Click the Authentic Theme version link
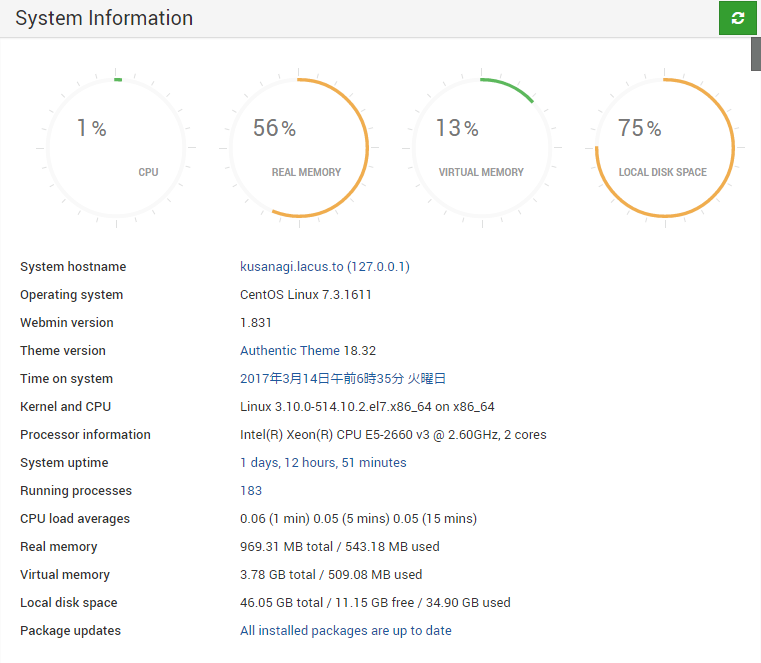The height and width of the screenshot is (663, 761). (x=307, y=351)
